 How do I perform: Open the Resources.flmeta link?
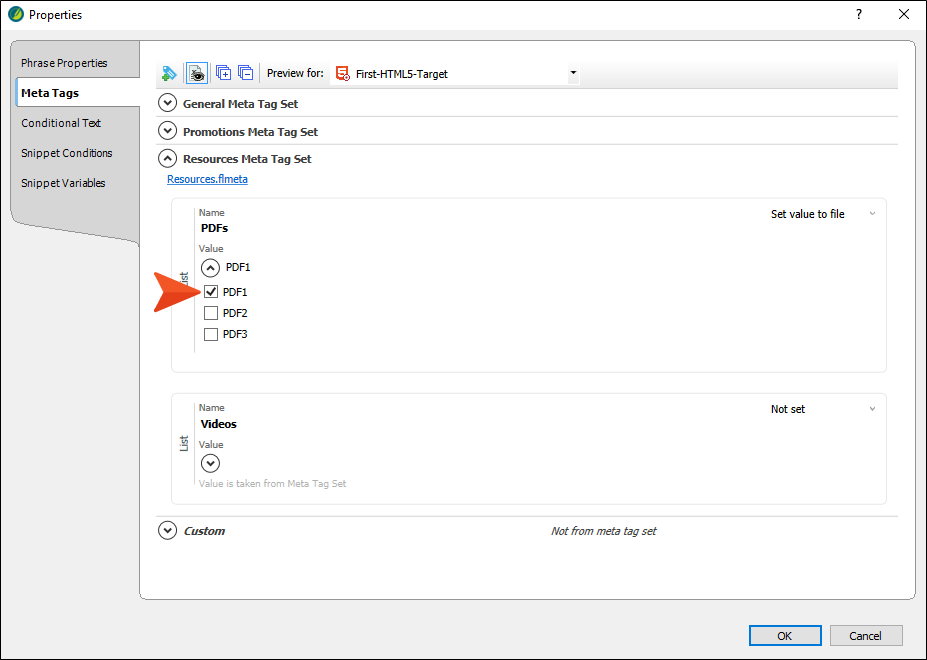(208, 179)
